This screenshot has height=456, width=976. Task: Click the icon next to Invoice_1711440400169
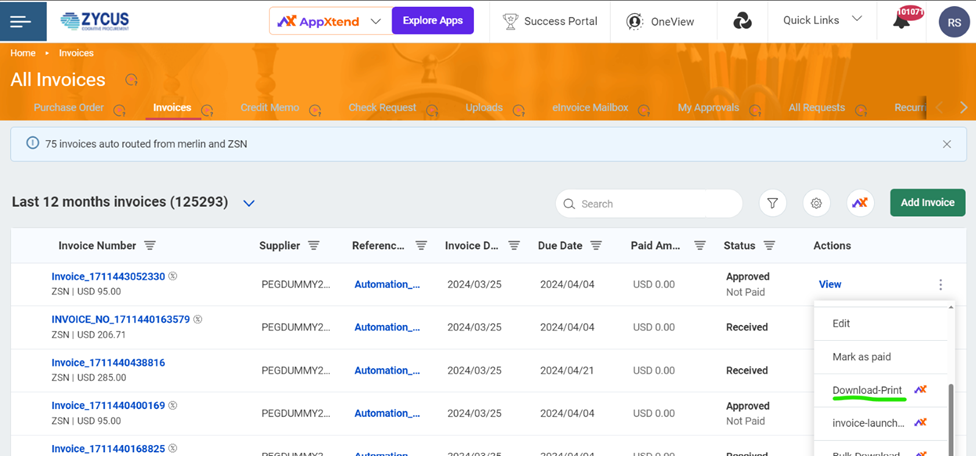pos(173,405)
